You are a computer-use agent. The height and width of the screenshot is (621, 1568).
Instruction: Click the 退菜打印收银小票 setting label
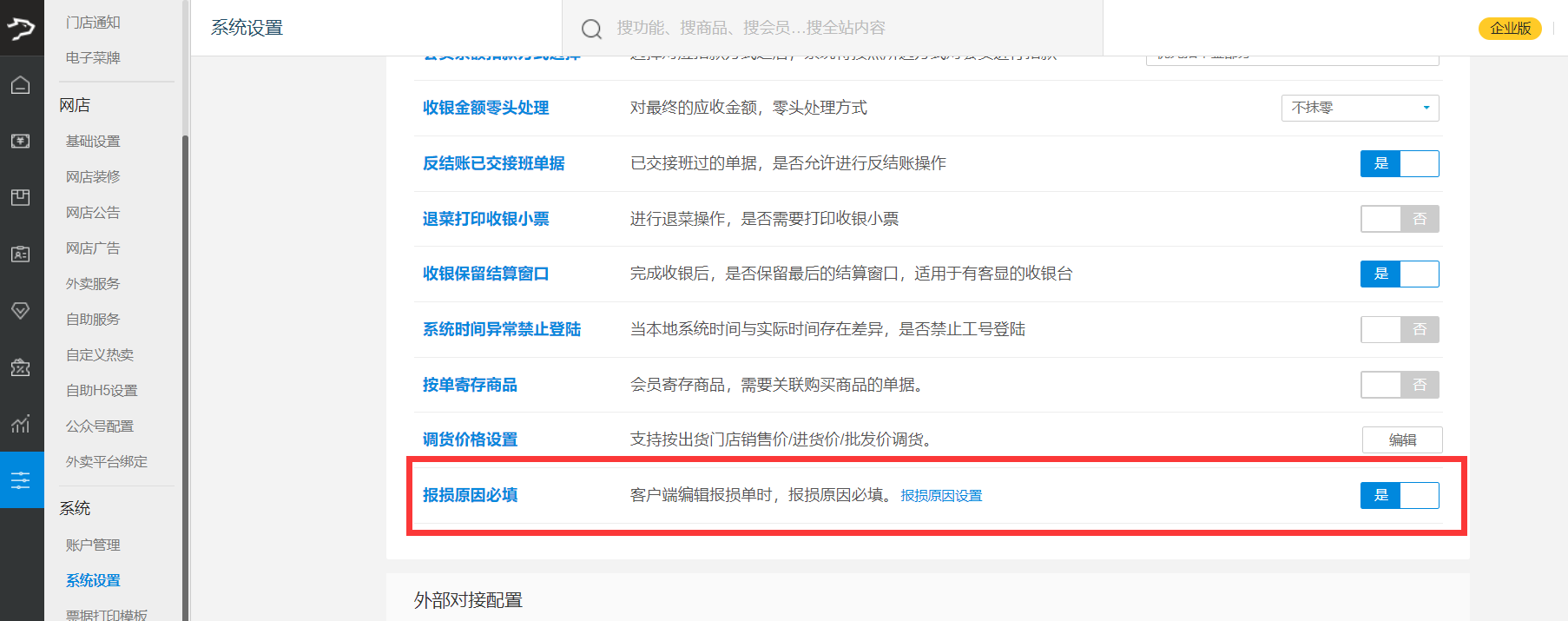[485, 219]
